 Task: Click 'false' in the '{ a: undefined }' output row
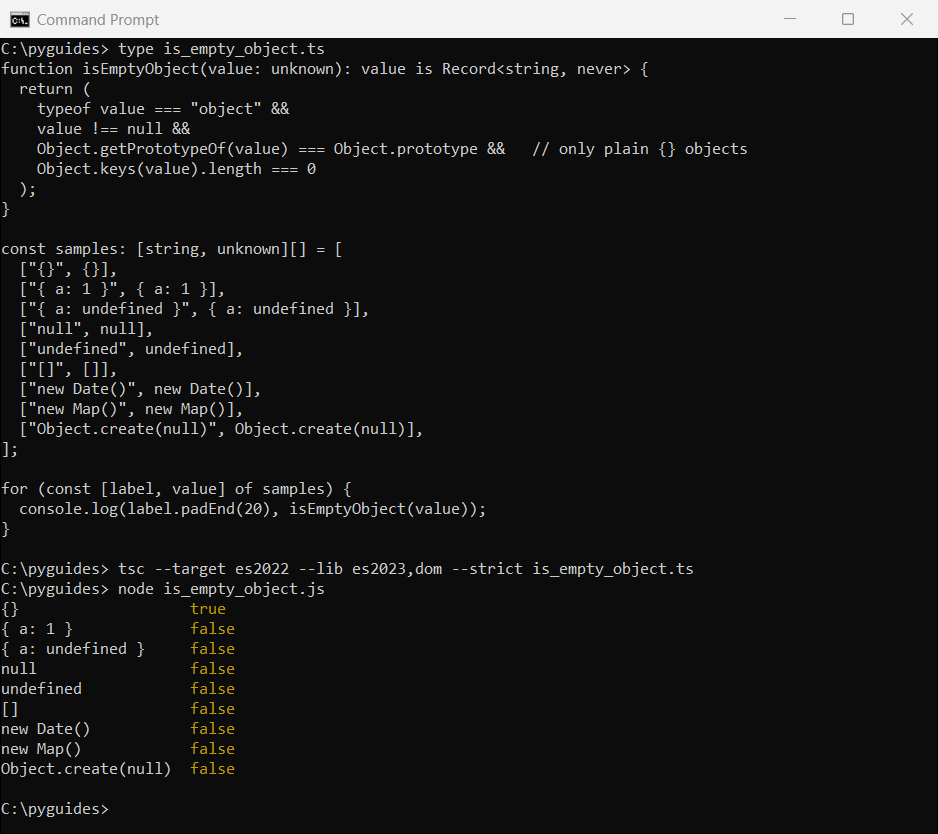click(212, 649)
